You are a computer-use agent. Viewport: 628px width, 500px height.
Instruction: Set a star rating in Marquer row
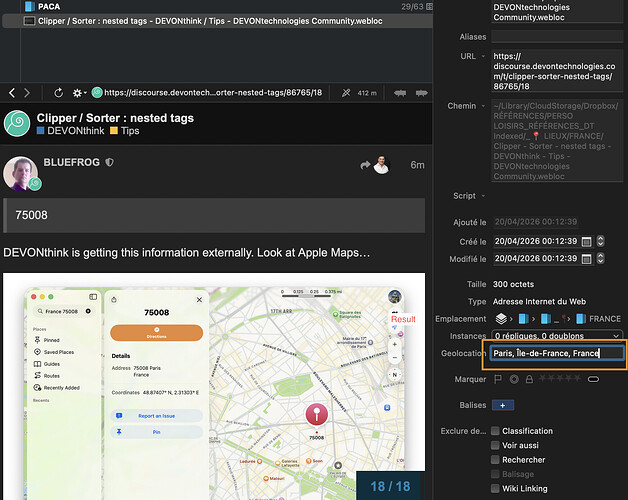pyautogui.click(x=560, y=378)
